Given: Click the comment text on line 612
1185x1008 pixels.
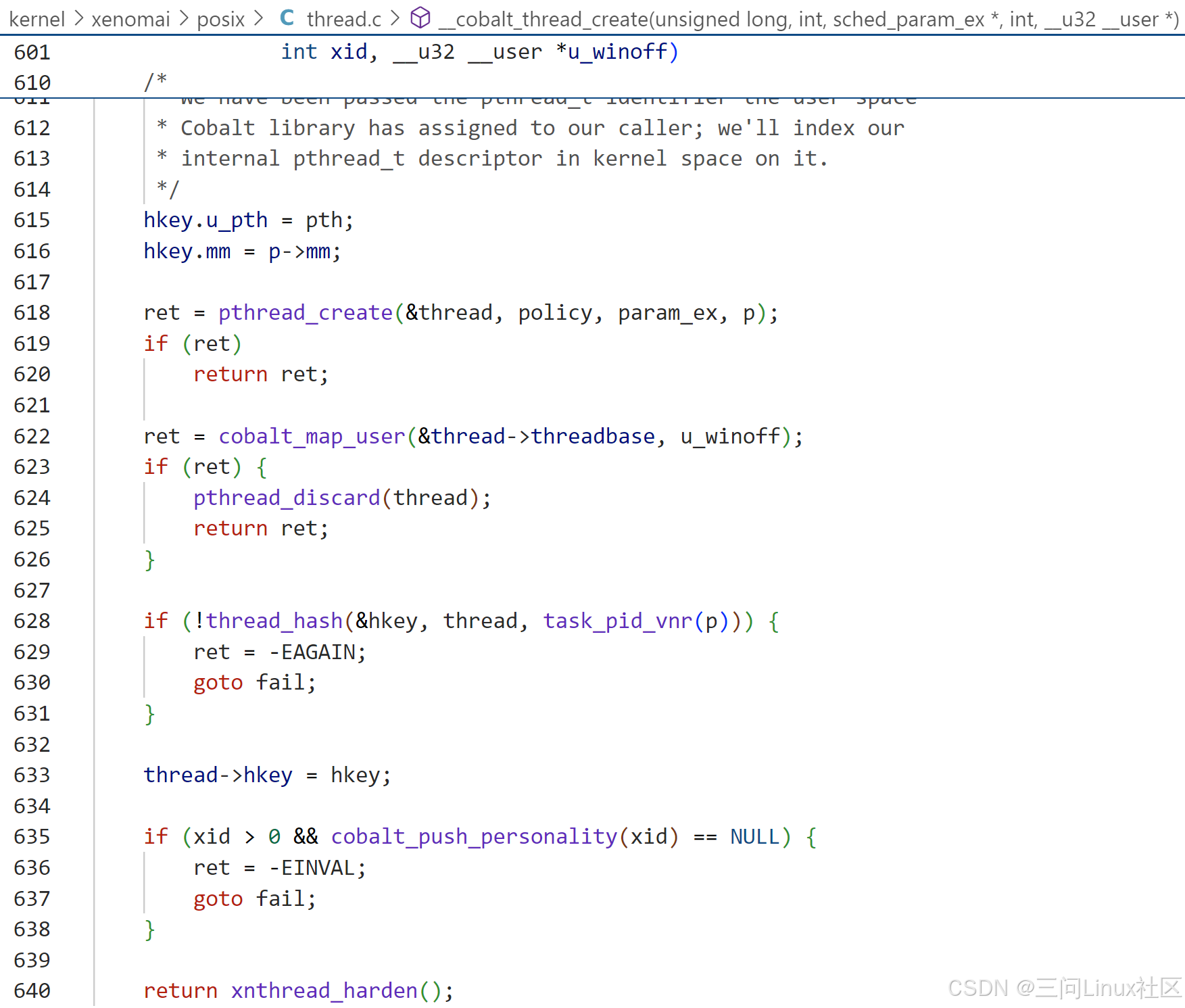Looking at the screenshot, I should pyautogui.click(x=531, y=128).
